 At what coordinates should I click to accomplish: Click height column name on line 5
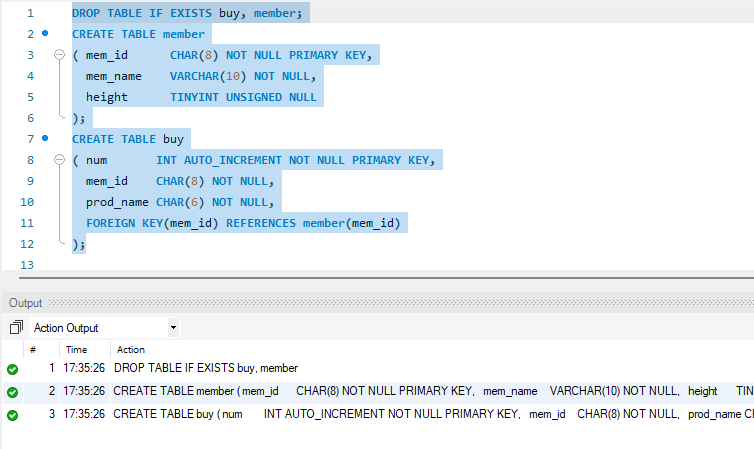click(x=107, y=97)
